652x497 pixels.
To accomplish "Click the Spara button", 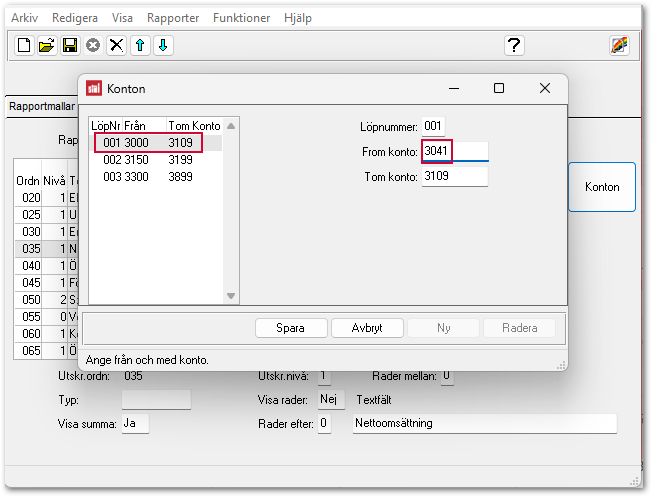I will click(x=291, y=328).
